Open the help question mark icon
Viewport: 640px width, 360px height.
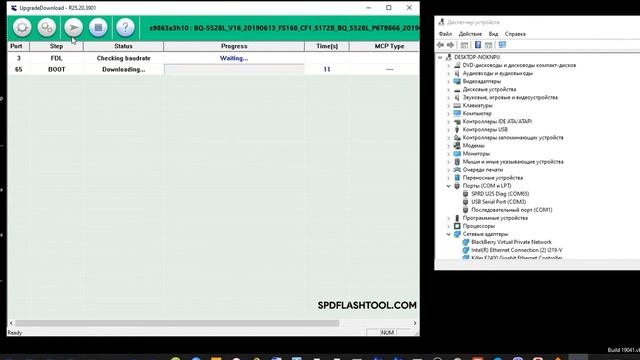click(x=125, y=28)
